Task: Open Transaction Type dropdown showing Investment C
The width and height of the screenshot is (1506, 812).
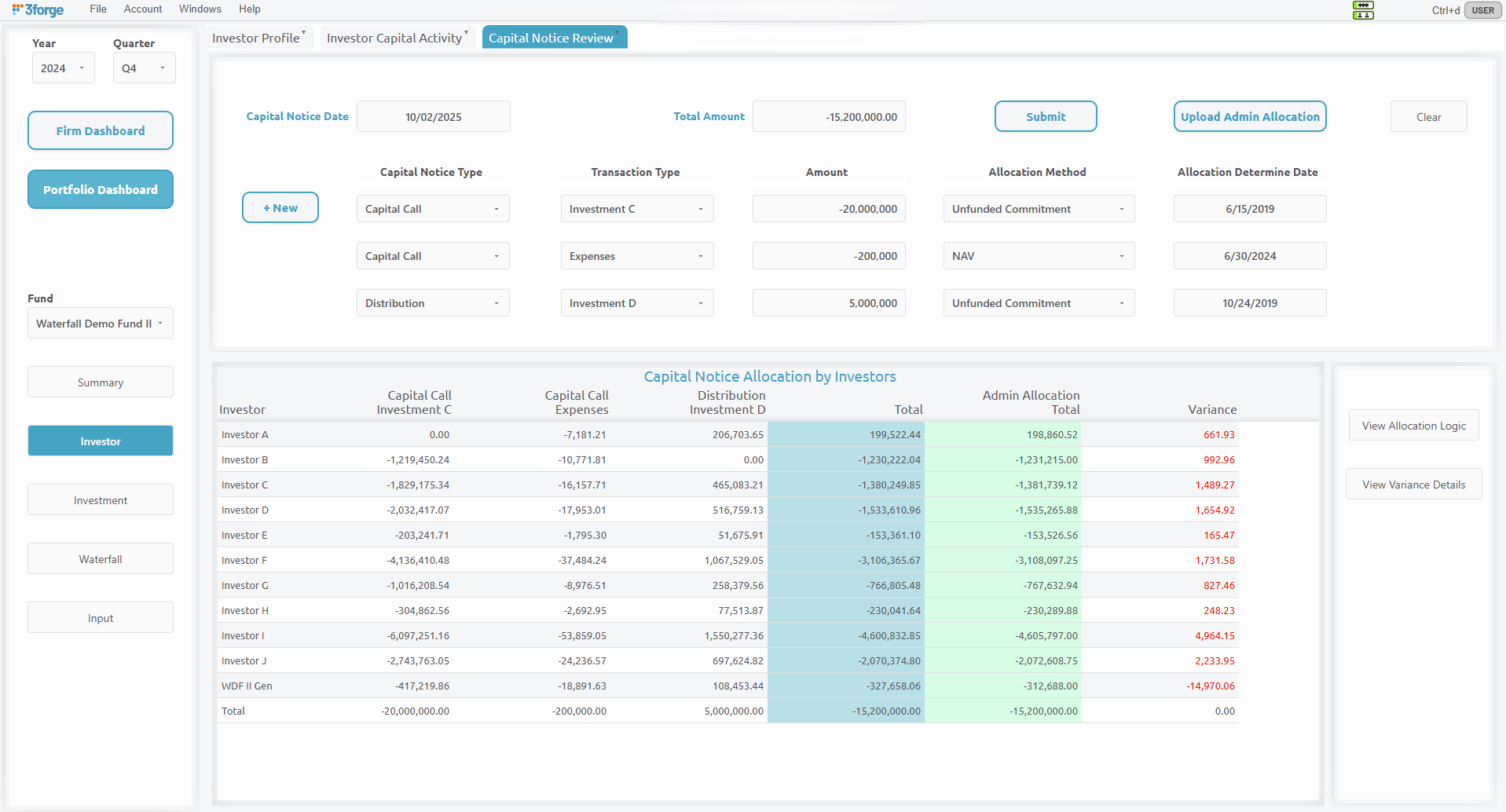Action: (x=636, y=209)
